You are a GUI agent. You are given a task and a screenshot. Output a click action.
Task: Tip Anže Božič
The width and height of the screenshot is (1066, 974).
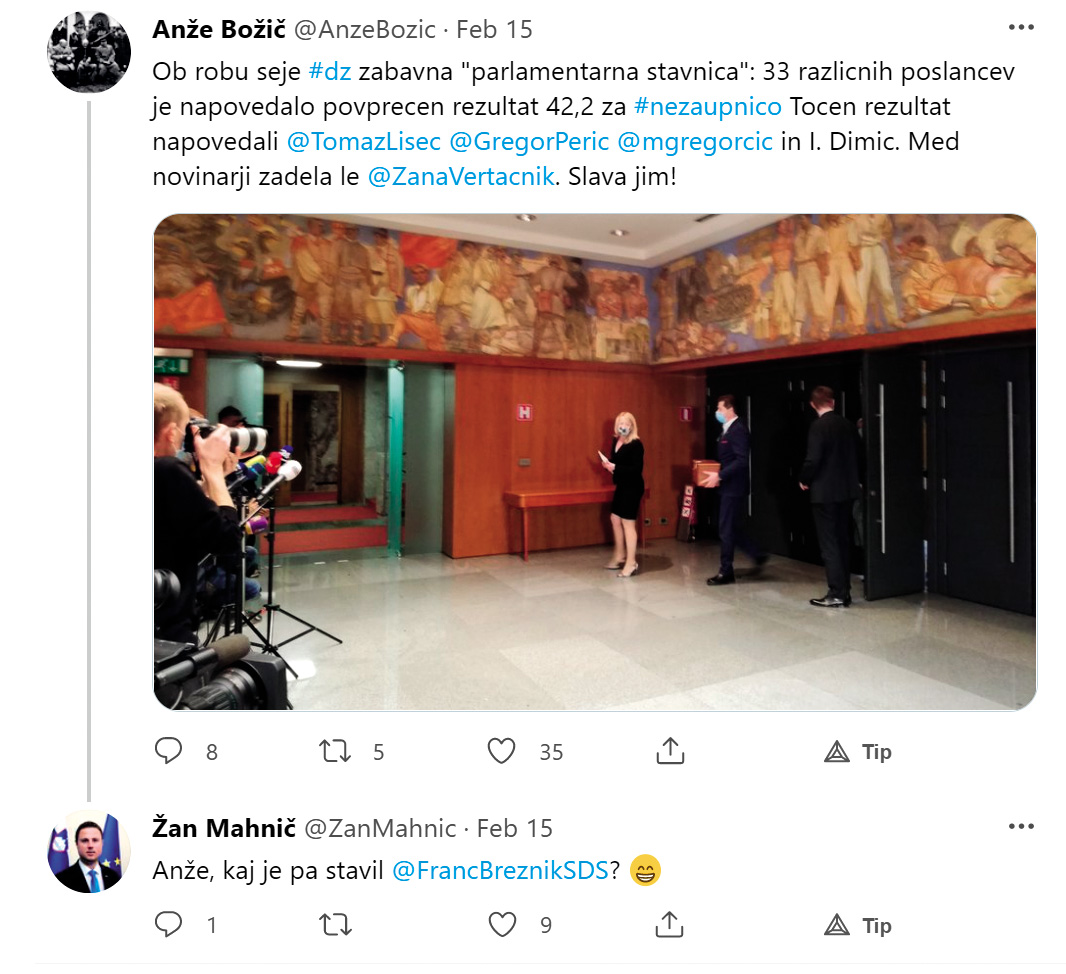(857, 752)
